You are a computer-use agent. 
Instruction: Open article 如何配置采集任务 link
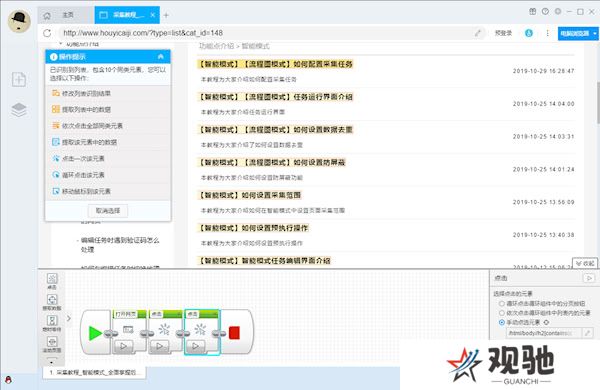(x=275, y=64)
